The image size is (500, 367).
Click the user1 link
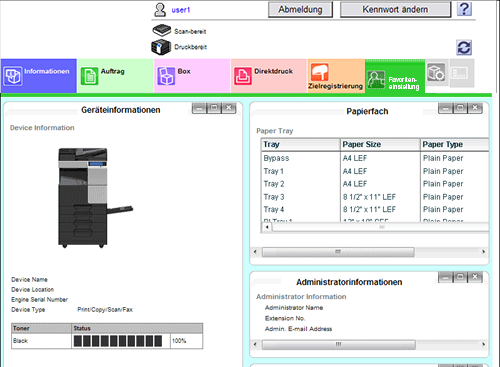pyautogui.click(x=181, y=10)
